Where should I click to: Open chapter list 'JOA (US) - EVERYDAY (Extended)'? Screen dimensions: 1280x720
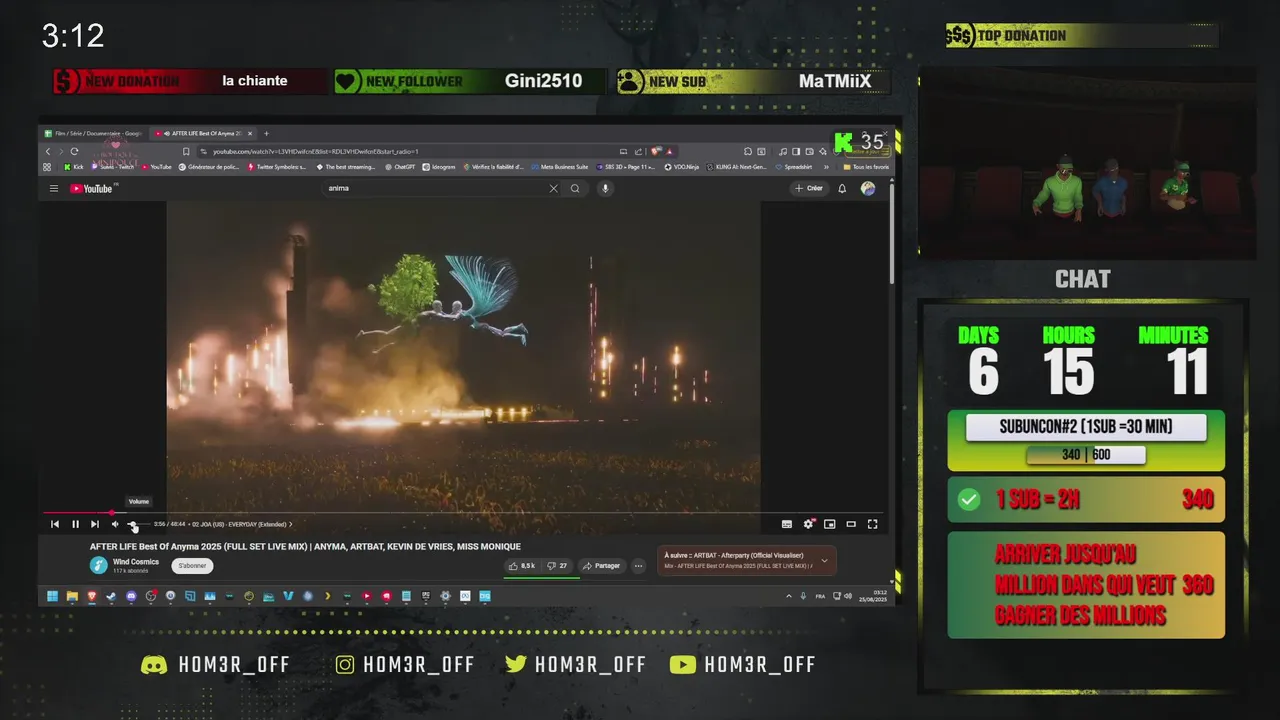(x=242, y=524)
